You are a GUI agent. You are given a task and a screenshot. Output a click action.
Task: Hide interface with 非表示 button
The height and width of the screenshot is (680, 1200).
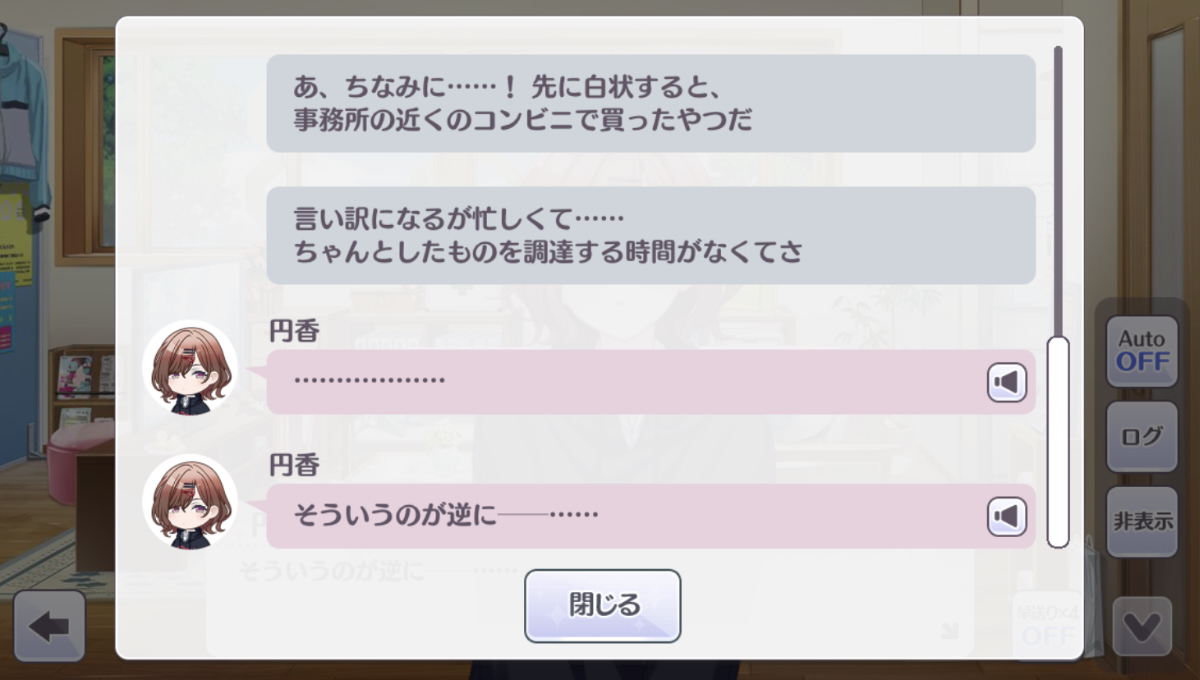click(x=1142, y=521)
